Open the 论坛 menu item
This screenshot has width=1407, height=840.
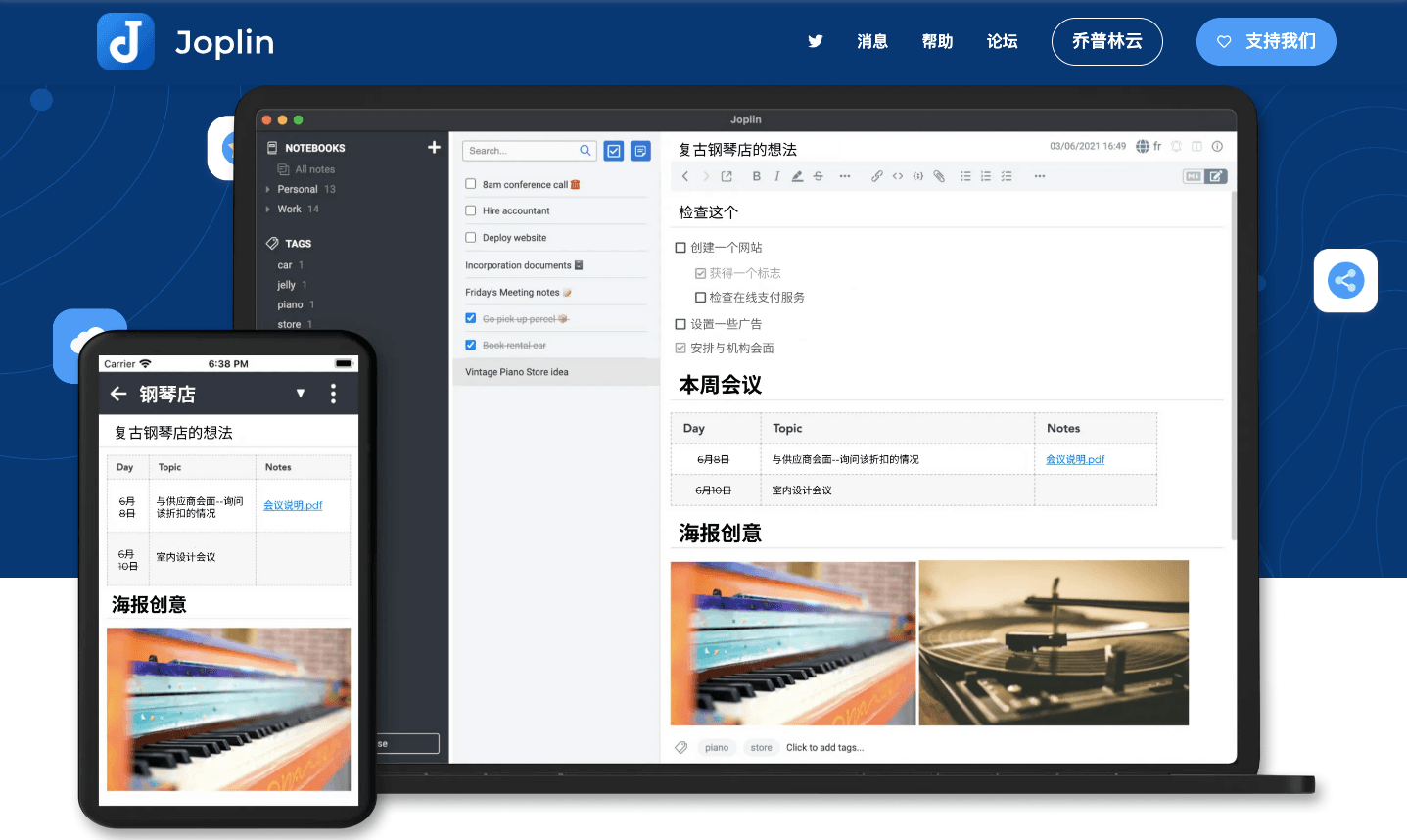1003,41
